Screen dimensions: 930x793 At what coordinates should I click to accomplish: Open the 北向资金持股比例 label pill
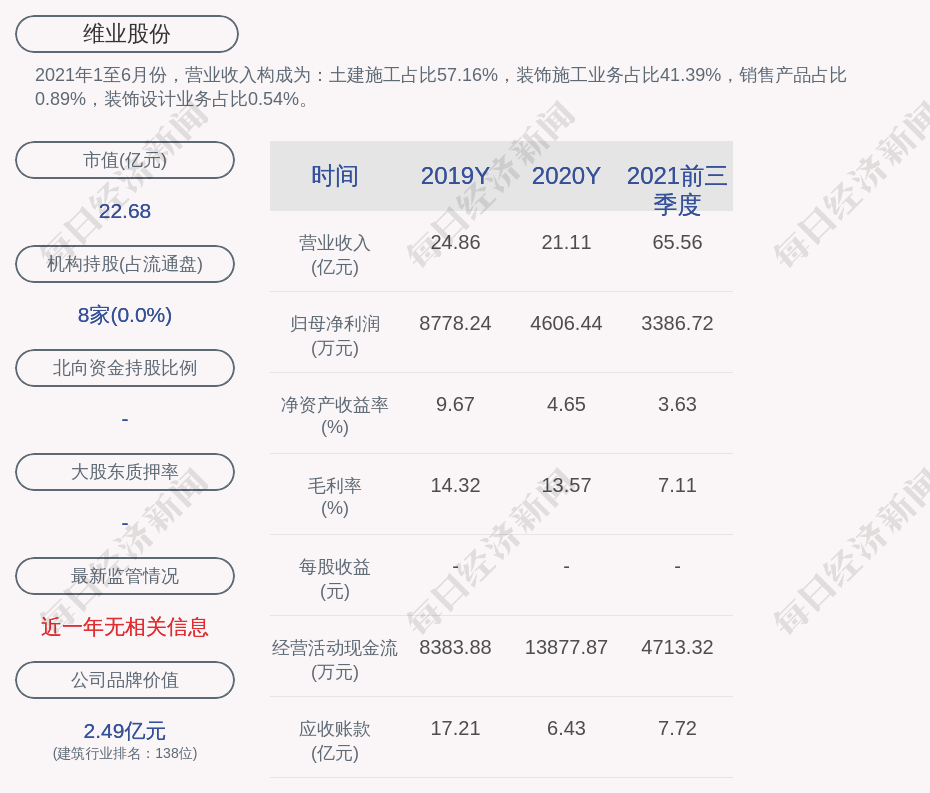[x=125, y=368]
